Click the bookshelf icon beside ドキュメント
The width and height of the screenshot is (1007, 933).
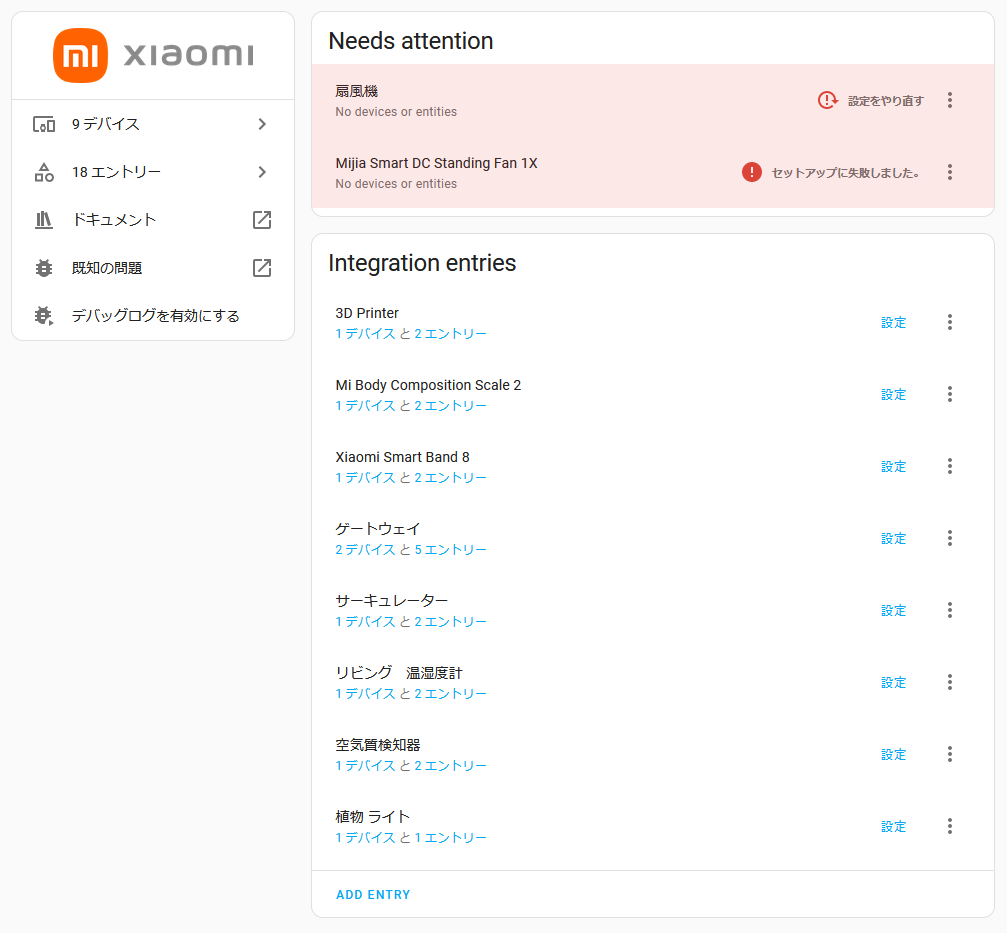pyautogui.click(x=44, y=220)
